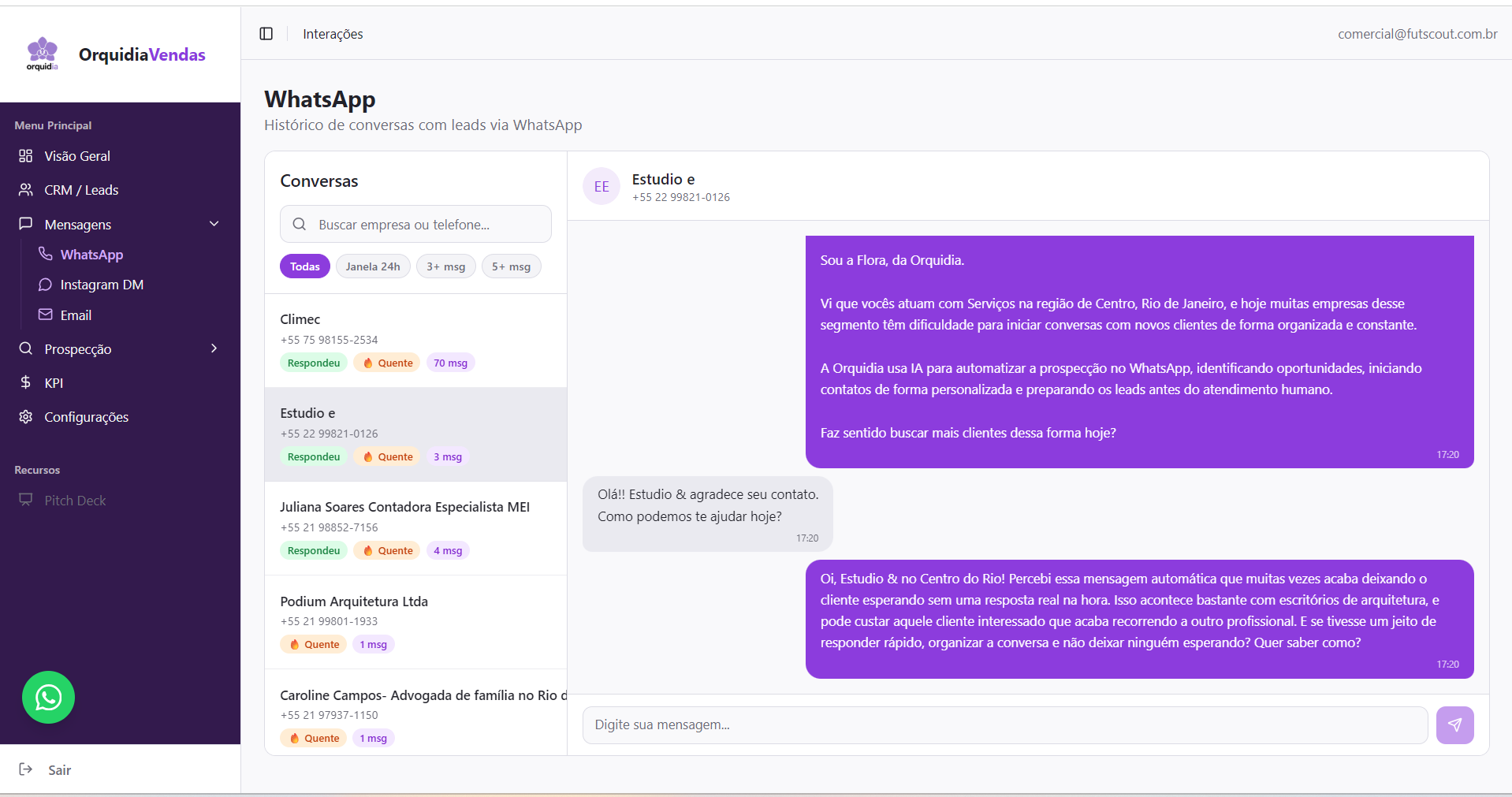Click Podium Arquitetura Quente flame badge
Screen dimensions: 1512x797
point(314,644)
